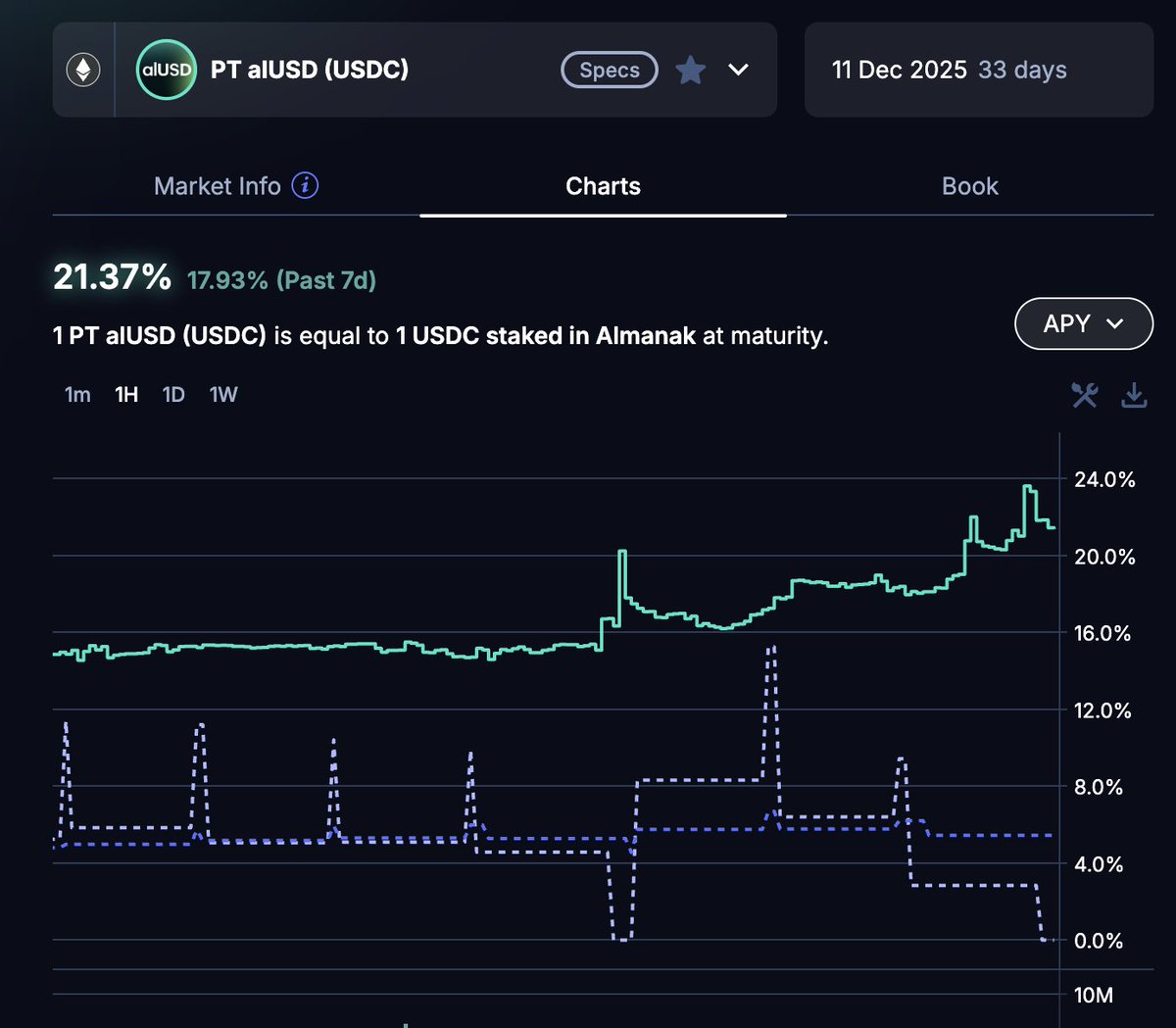Image resolution: width=1176 pixels, height=1028 pixels.
Task: Select the 1H chart interval
Action: [126, 395]
